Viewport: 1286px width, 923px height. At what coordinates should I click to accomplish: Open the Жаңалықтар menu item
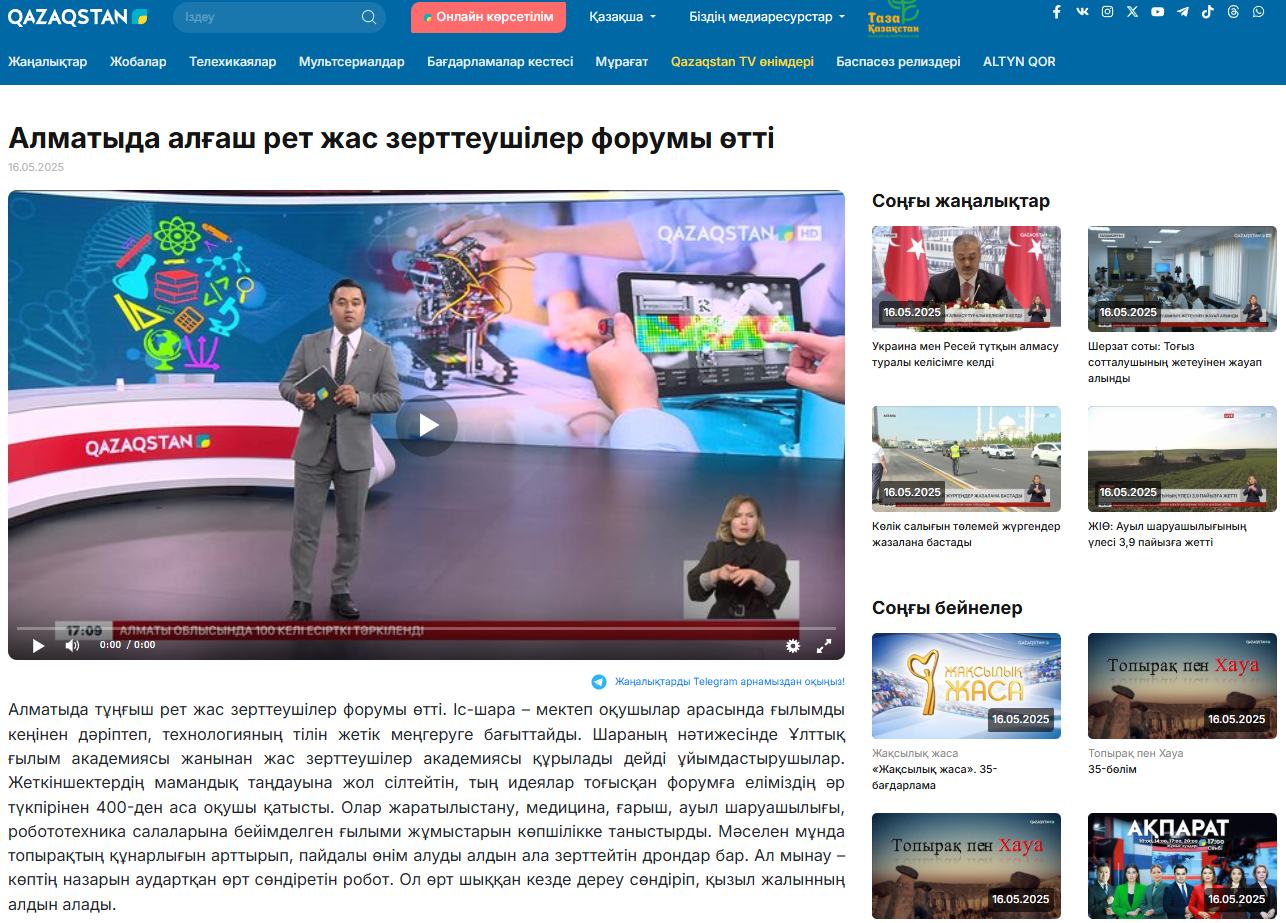pyautogui.click(x=48, y=62)
